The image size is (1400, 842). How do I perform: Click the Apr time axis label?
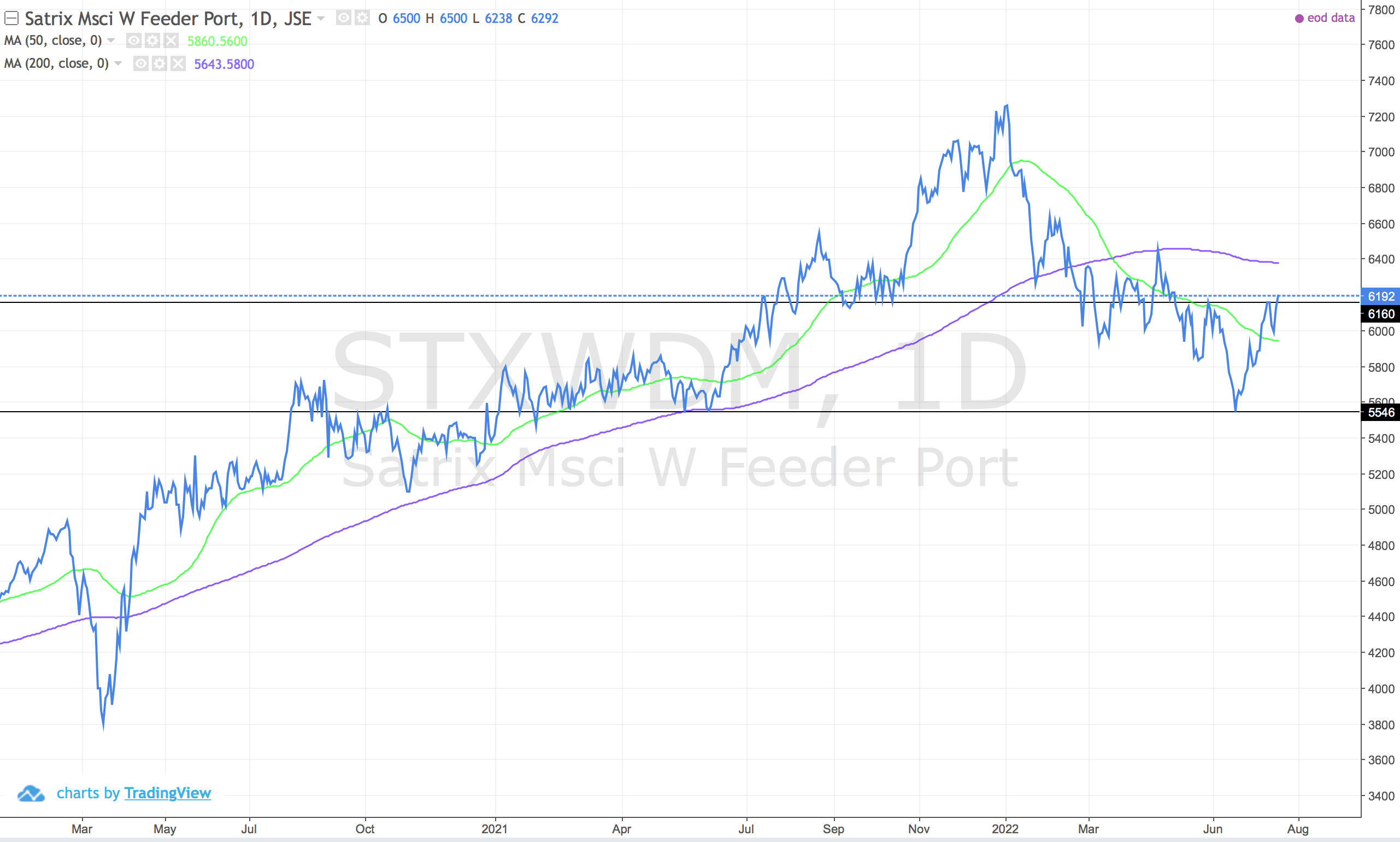(621, 829)
